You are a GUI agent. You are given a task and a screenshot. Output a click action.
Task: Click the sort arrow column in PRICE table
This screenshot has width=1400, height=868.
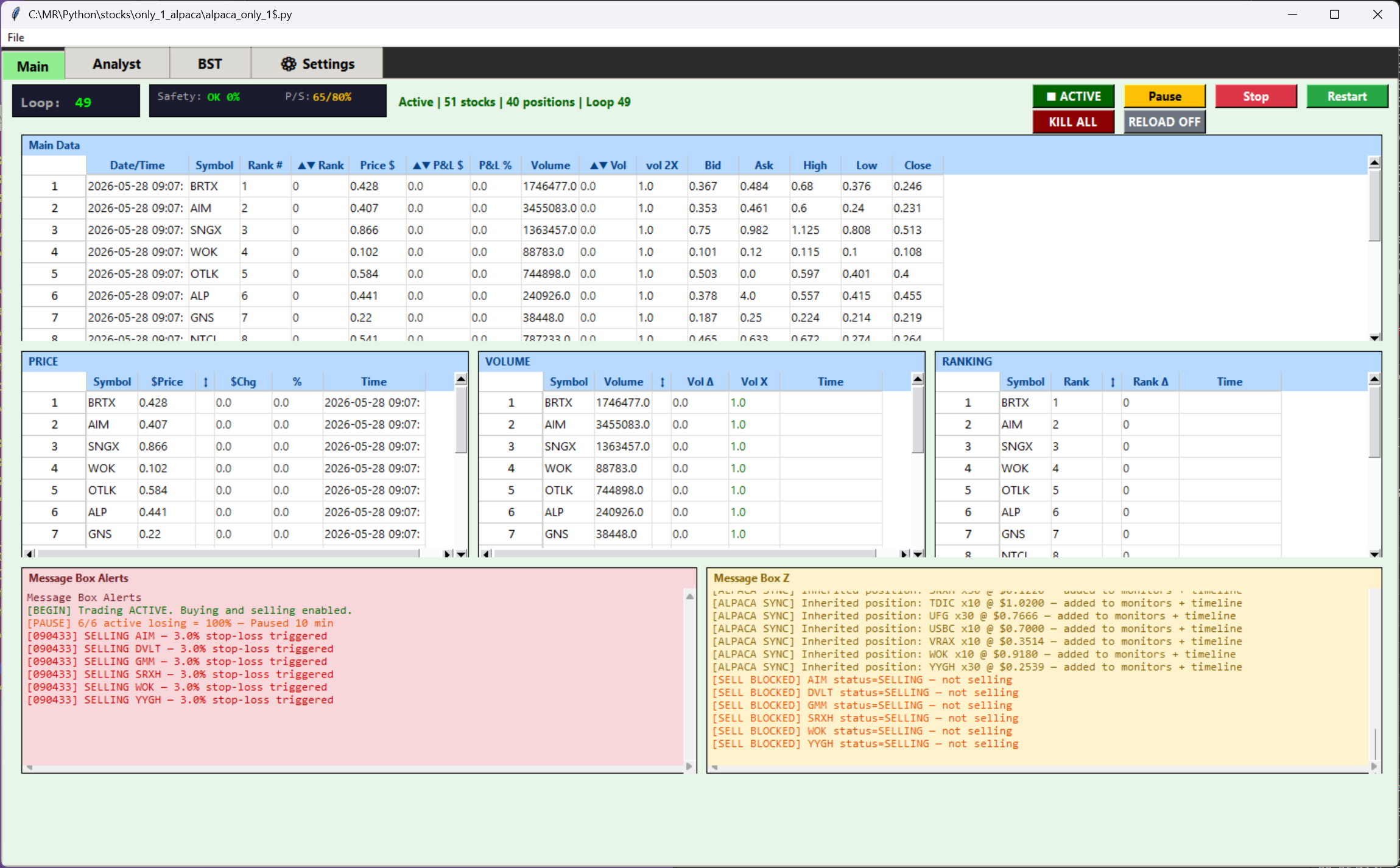205,382
